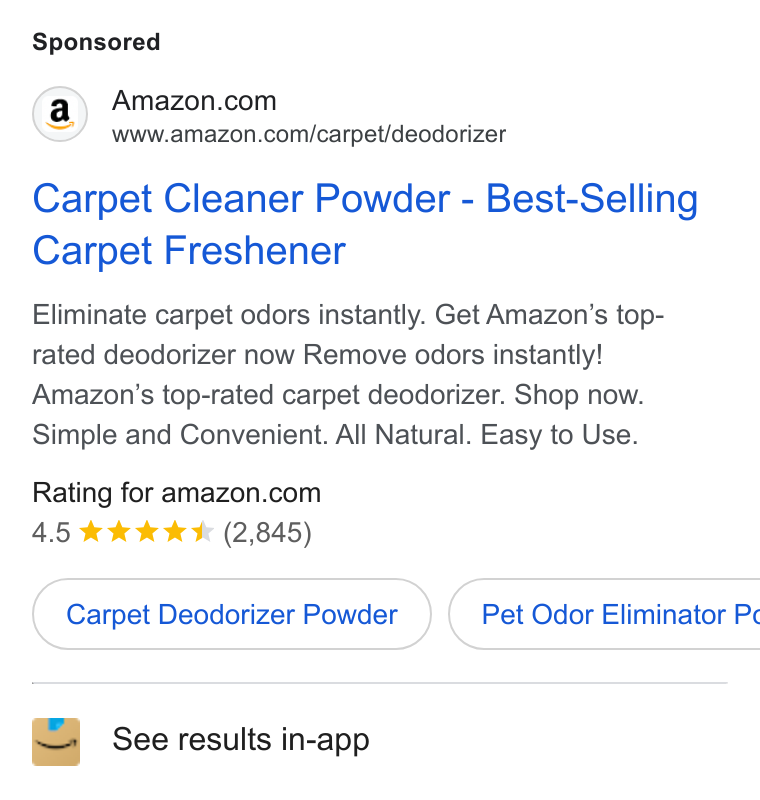Click the first gold rating star
The height and width of the screenshot is (800, 760).
click(x=92, y=531)
